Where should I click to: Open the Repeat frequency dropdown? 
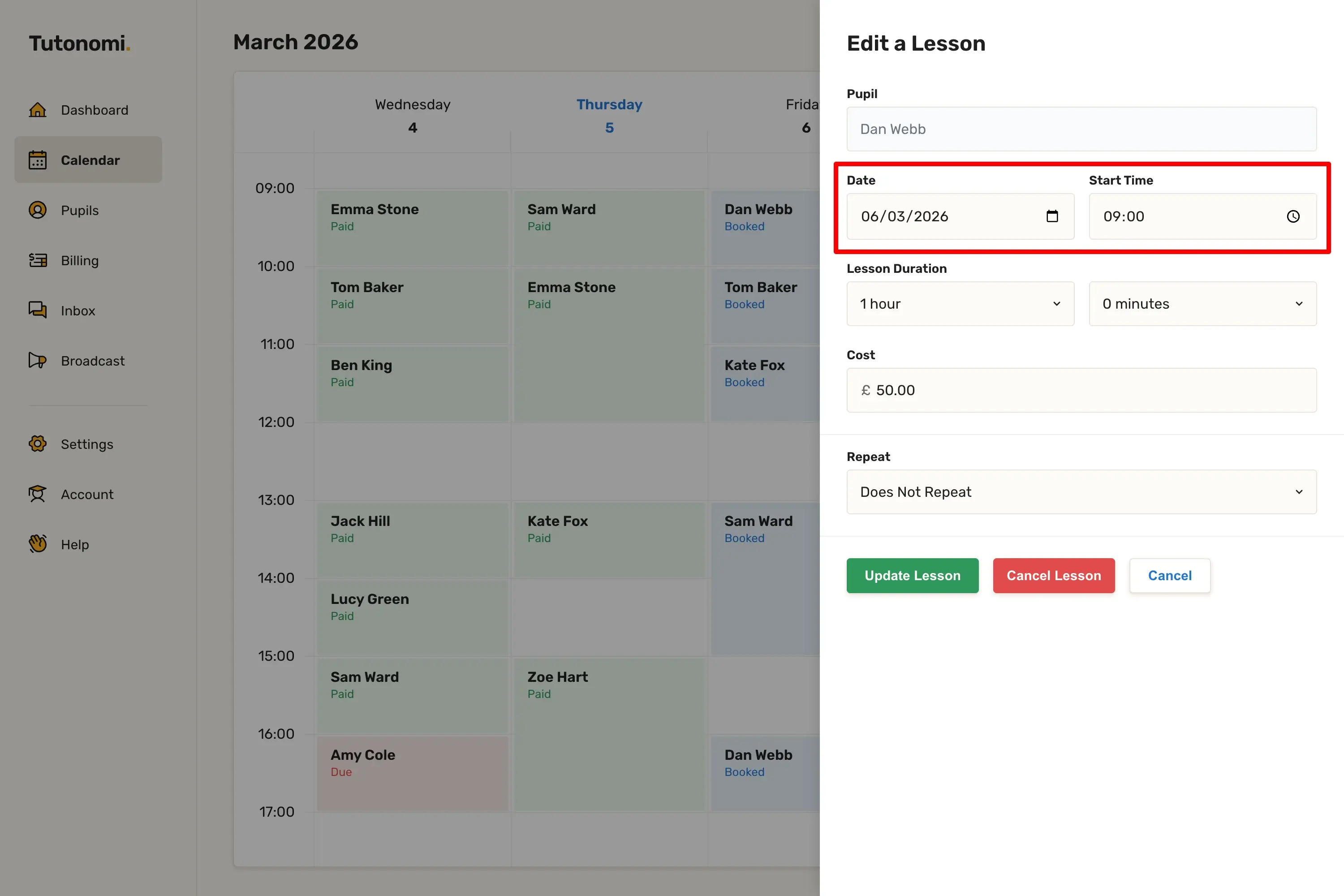click(x=1081, y=492)
